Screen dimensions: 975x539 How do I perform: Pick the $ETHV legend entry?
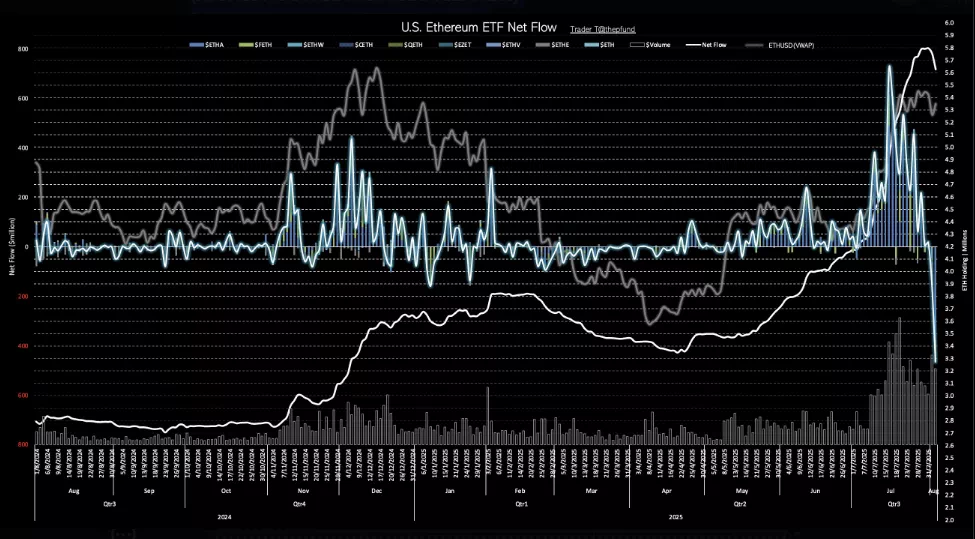click(503, 45)
